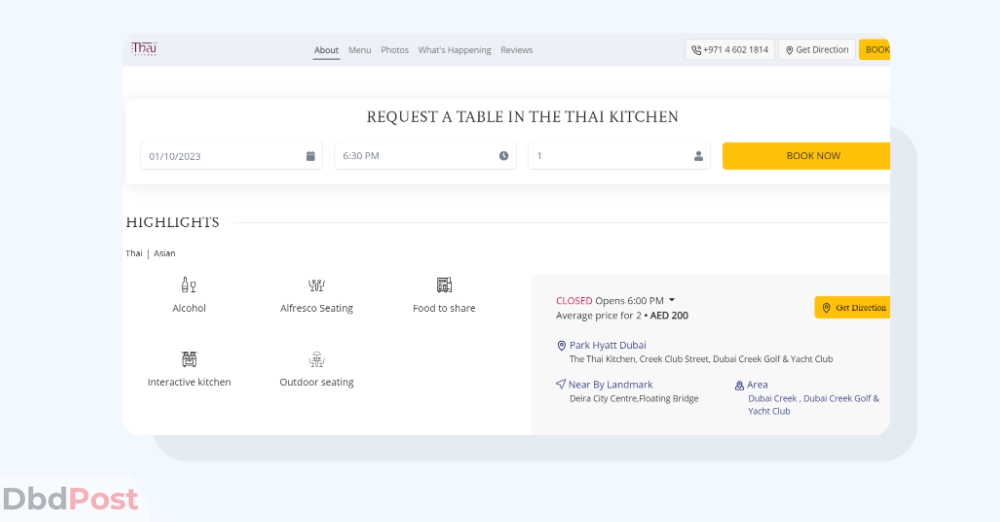1000x522 pixels.
Task: Click the Thai Kitchen logo
Action: pyautogui.click(x=144, y=49)
